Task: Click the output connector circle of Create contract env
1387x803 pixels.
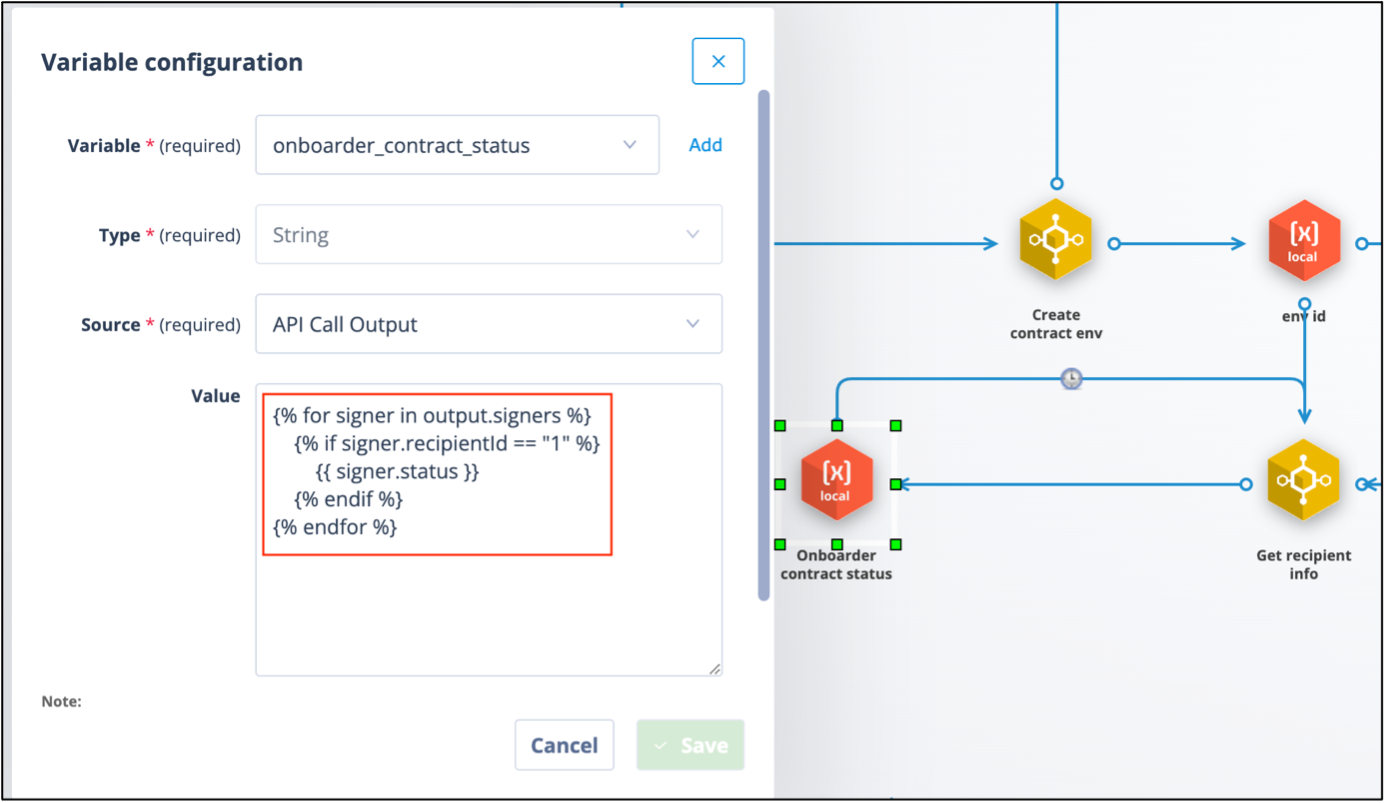Action: [x=1114, y=243]
